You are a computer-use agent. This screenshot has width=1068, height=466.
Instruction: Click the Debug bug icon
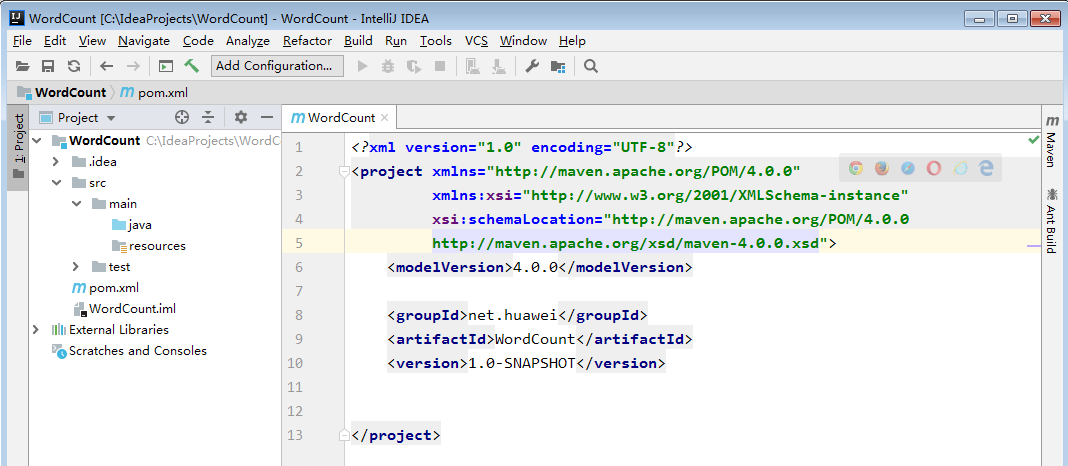coord(388,66)
